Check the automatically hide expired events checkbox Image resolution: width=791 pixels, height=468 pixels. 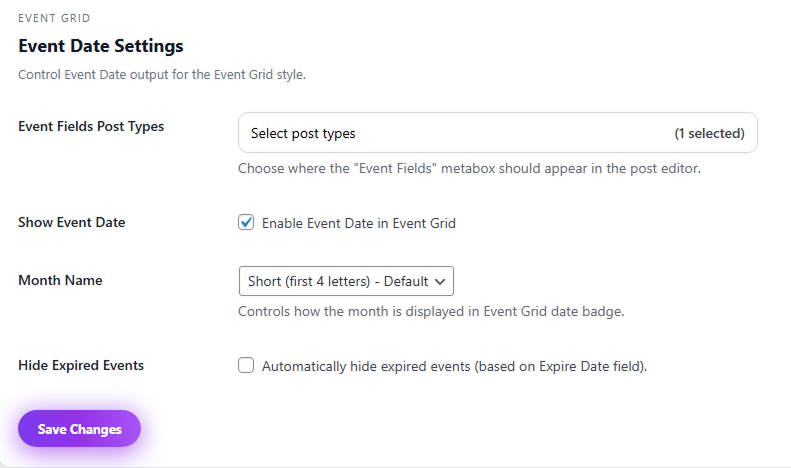246,366
